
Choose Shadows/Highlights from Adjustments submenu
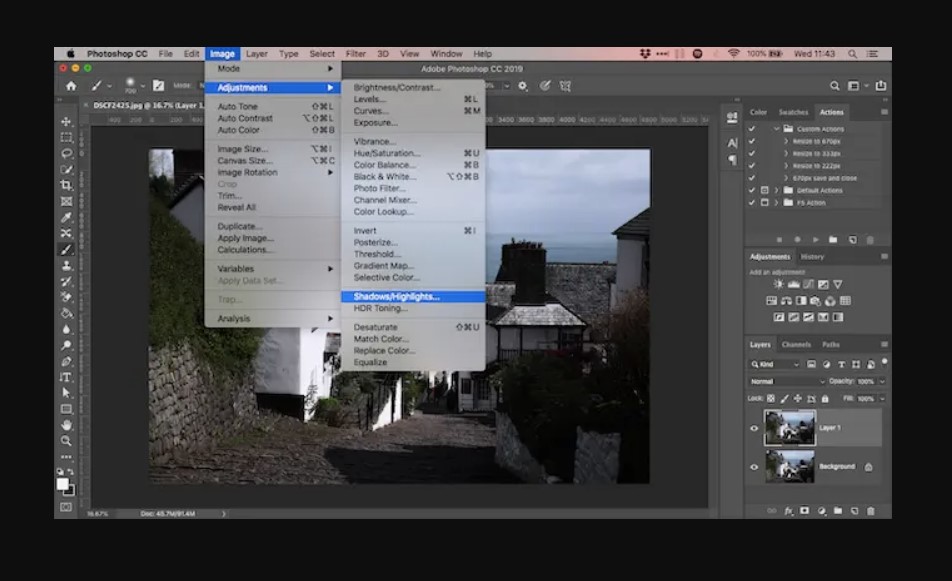397,296
